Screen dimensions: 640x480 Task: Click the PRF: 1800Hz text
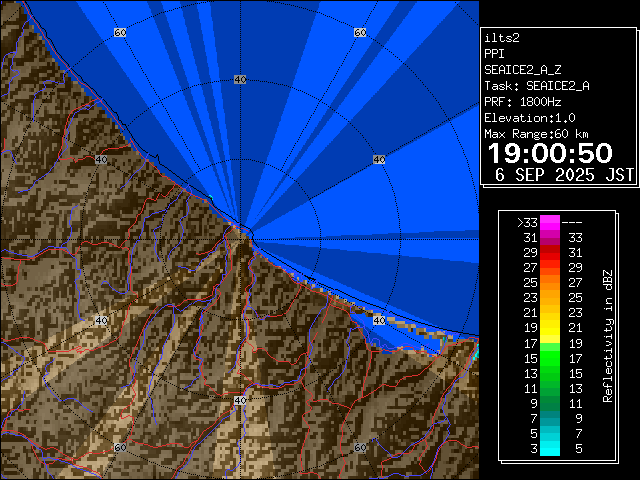pyautogui.click(x=522, y=102)
